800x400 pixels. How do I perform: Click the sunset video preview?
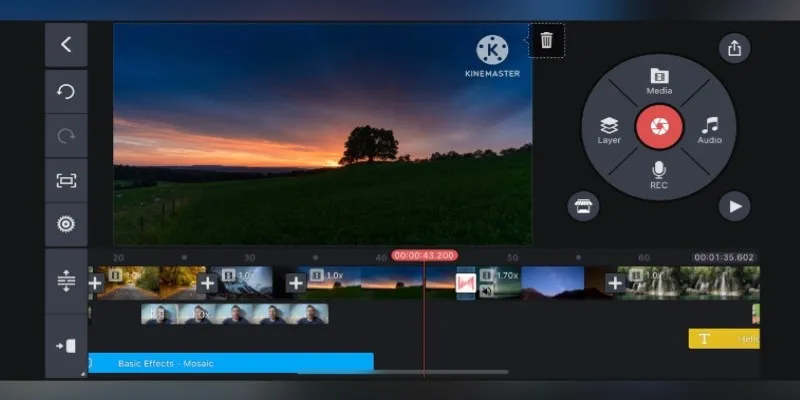322,134
